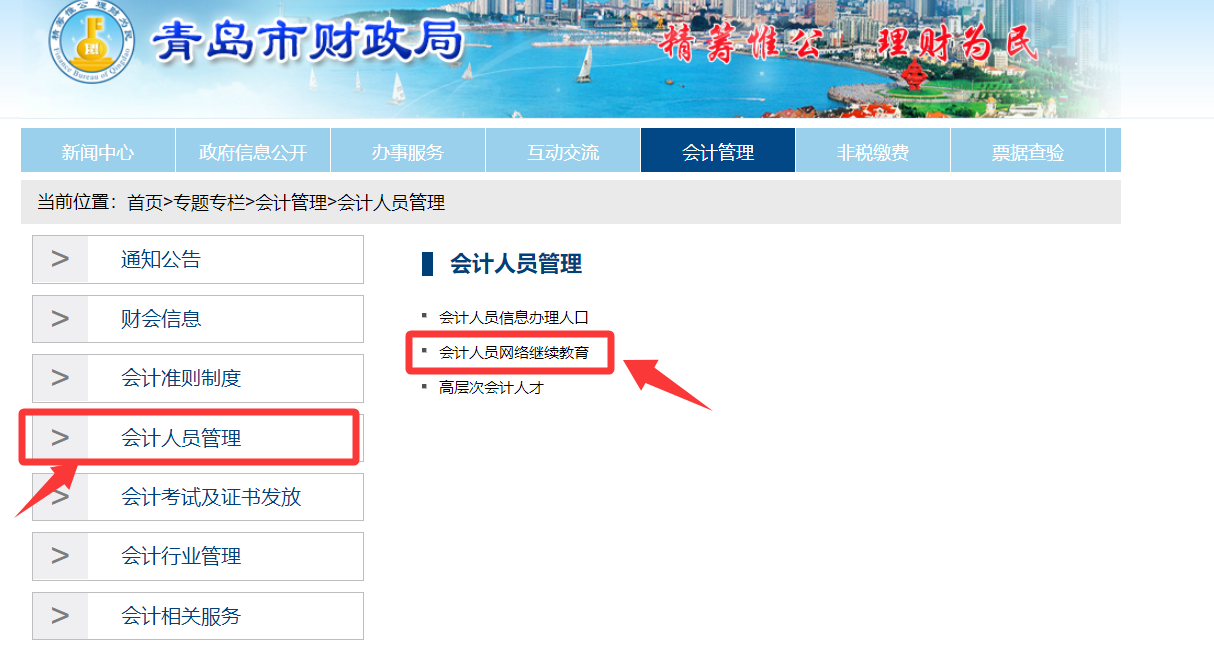The height and width of the screenshot is (659, 1214).
Task: Open the 政府信息公开 navigation tab
Action: point(253,151)
